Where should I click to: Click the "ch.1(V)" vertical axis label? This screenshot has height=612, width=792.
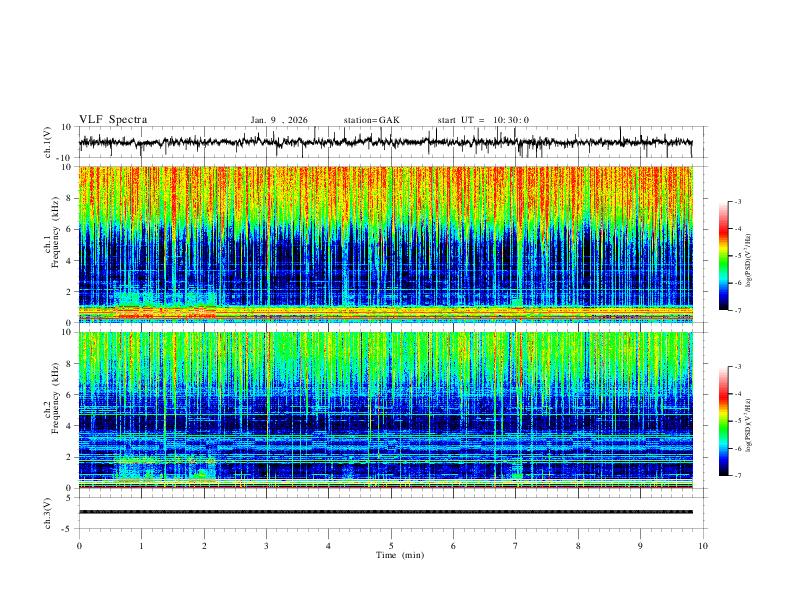[x=48, y=142]
